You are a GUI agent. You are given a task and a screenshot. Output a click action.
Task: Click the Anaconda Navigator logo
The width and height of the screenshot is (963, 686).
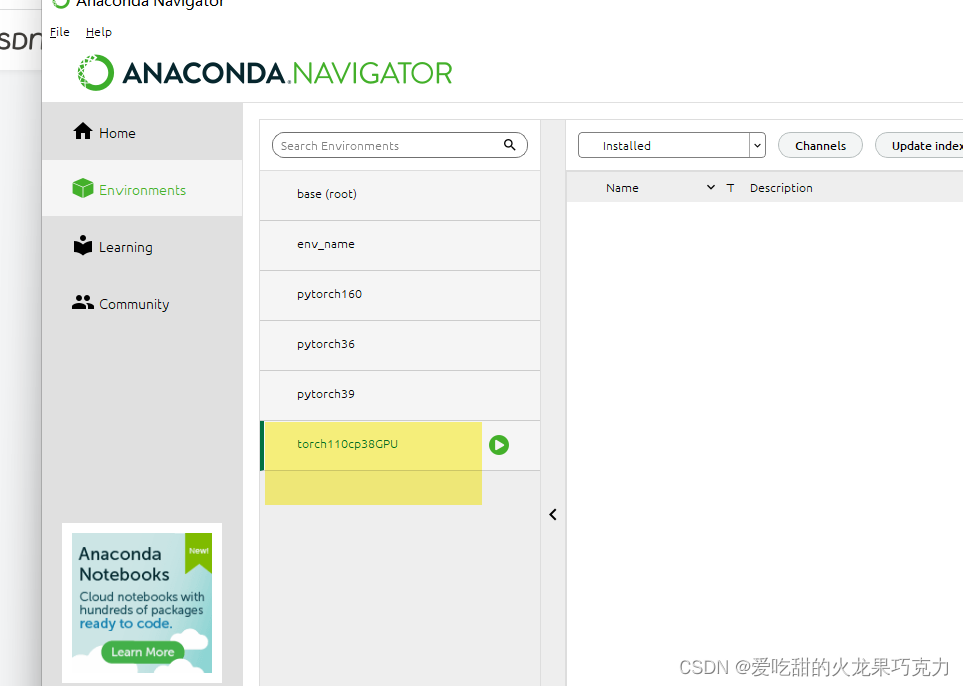click(265, 73)
